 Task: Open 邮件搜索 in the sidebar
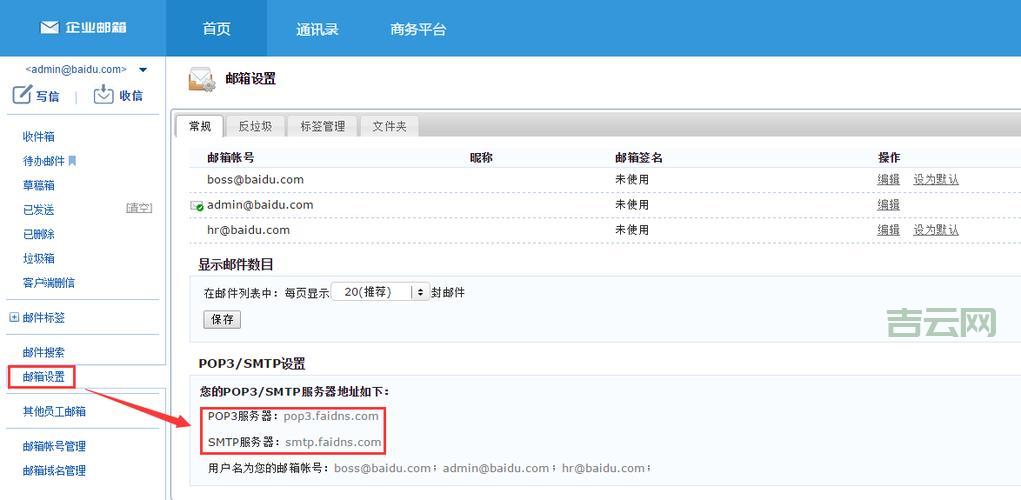(x=44, y=353)
